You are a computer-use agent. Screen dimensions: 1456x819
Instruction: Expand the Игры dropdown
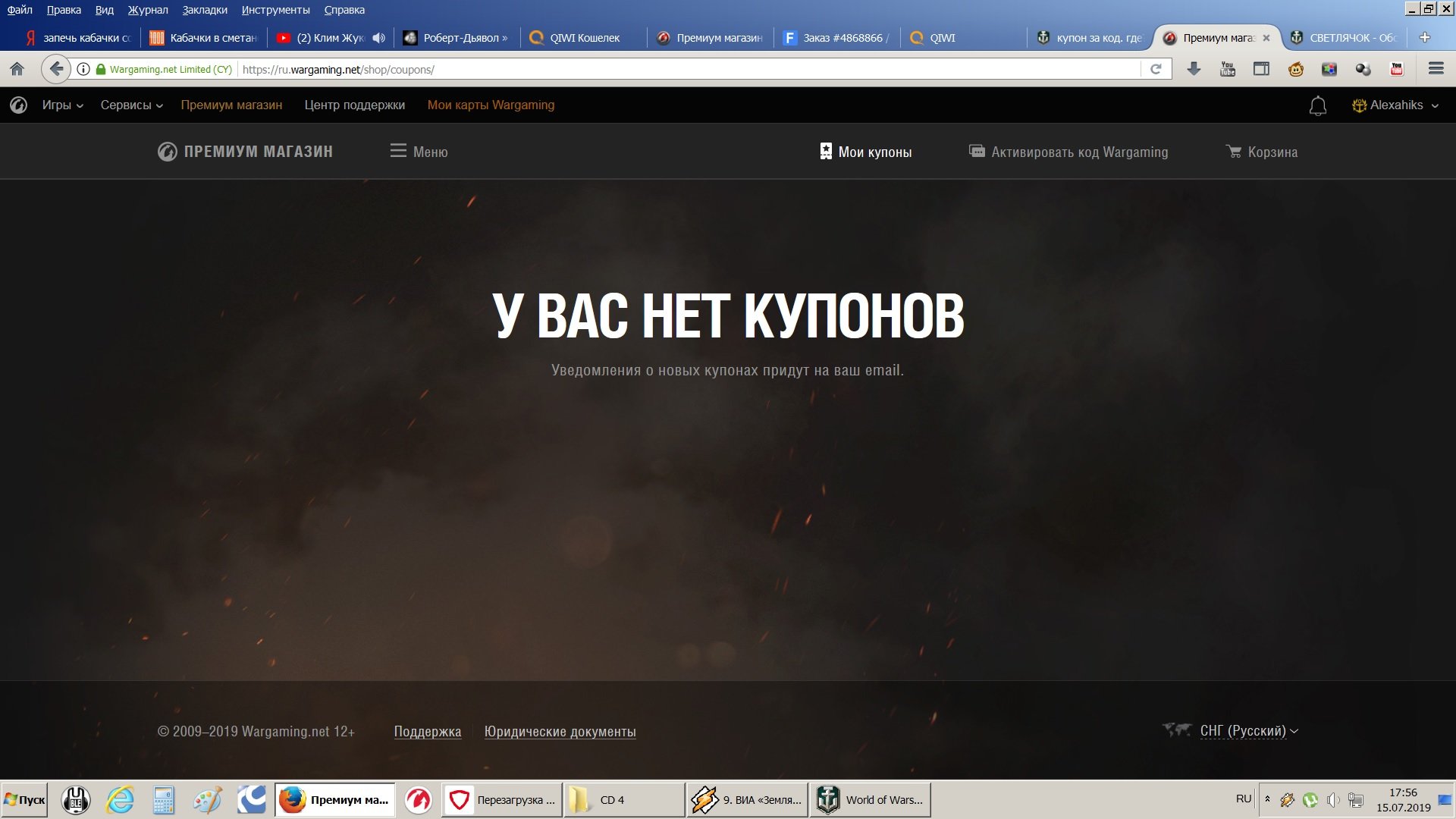pos(62,105)
